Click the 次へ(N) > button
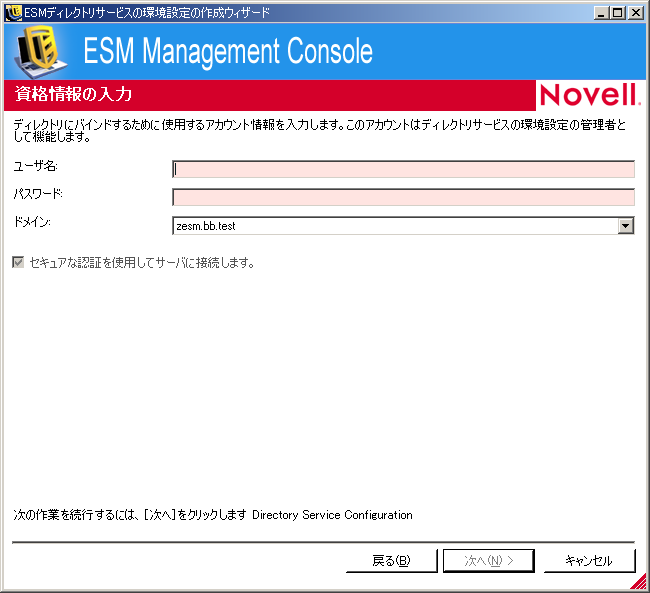Screen dimensions: 650x593 pyautogui.click(x=489, y=561)
